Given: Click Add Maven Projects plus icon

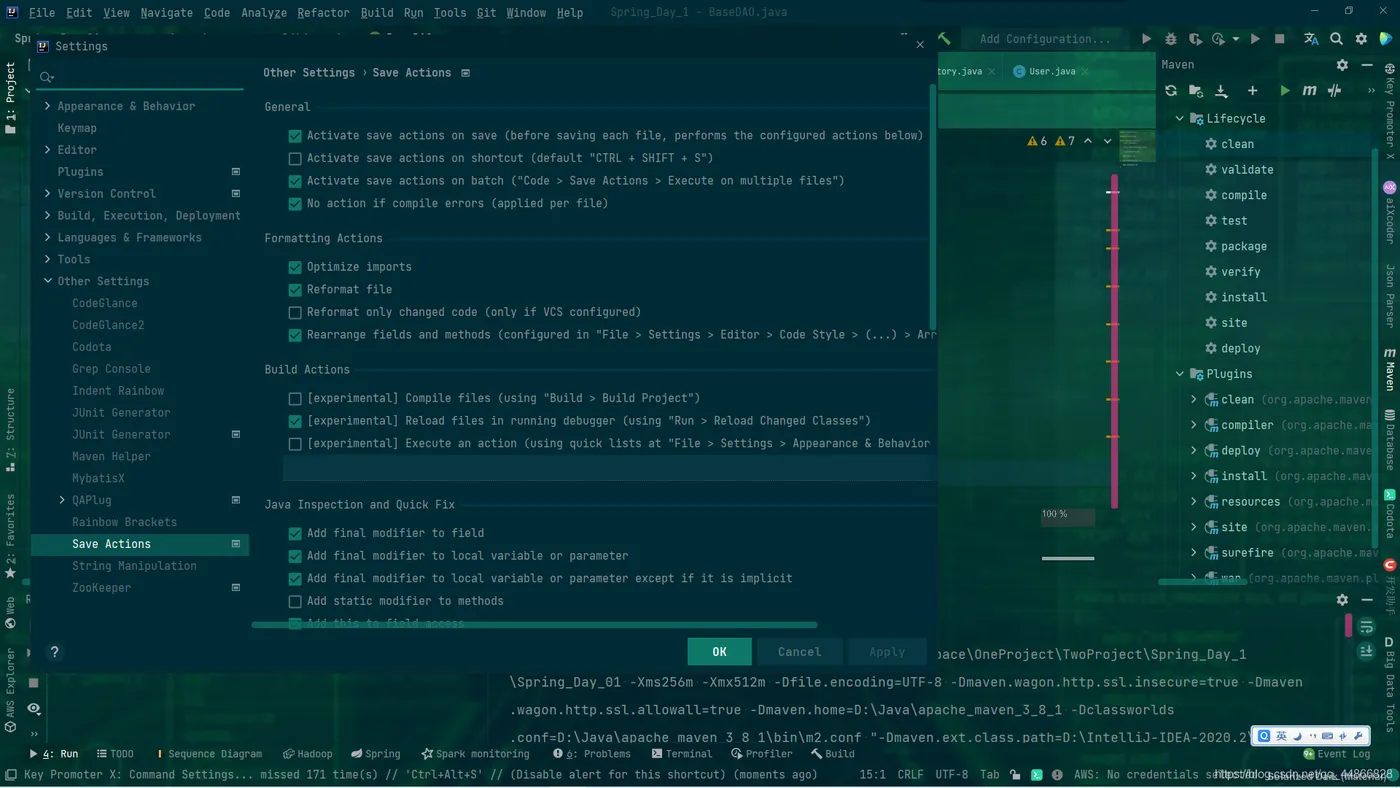Looking at the screenshot, I should [1252, 91].
